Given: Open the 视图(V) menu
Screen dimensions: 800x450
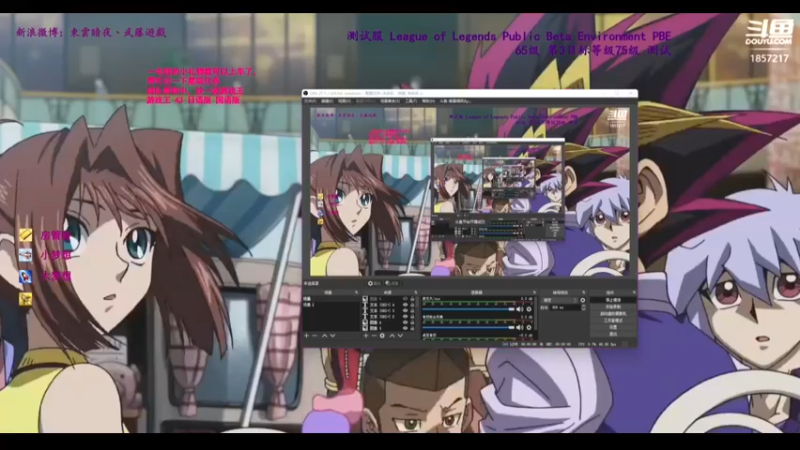Looking at the screenshot, I should pyautogui.click(x=344, y=101).
